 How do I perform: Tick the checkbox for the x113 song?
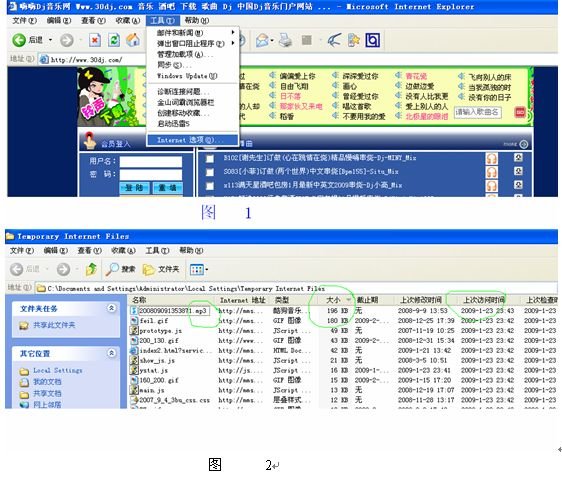(x=210, y=186)
